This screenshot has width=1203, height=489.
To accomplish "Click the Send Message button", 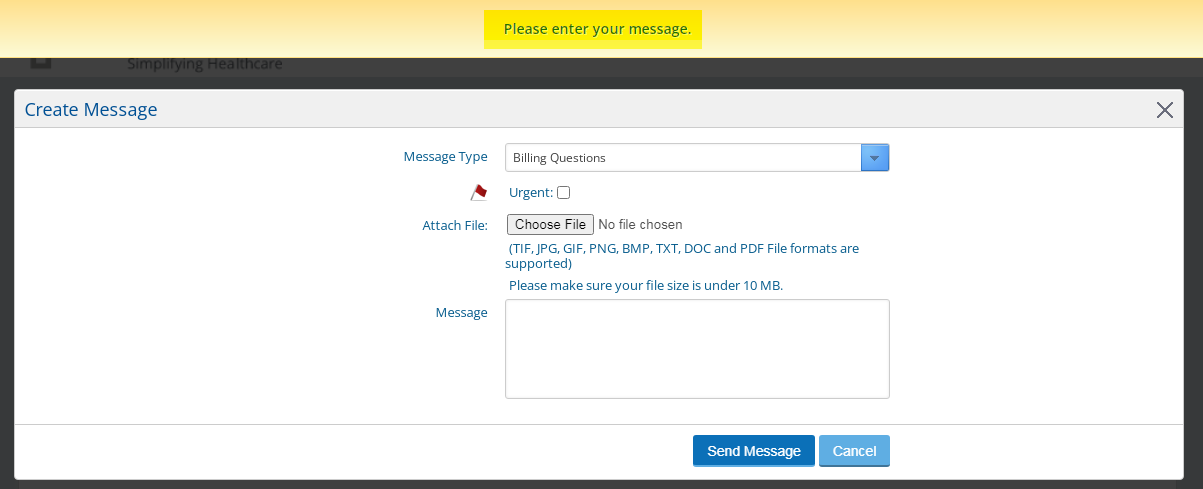I will [x=754, y=451].
